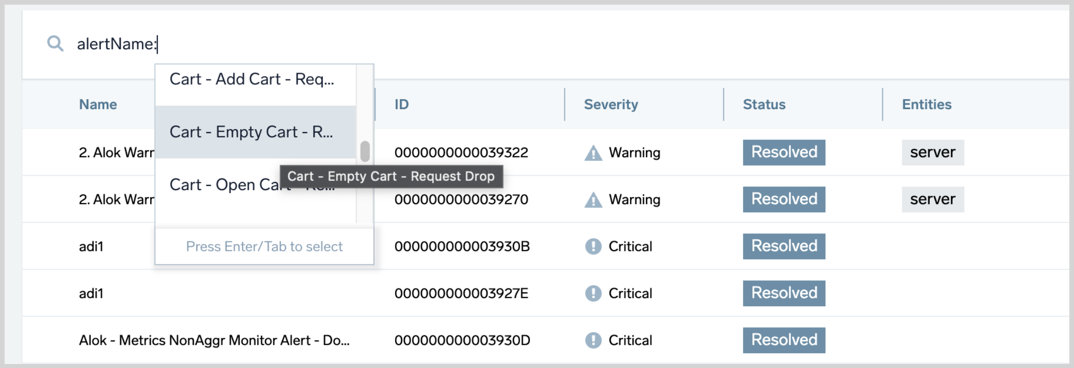
Task: Open alert ID 000000000003930D
Action: point(462,340)
